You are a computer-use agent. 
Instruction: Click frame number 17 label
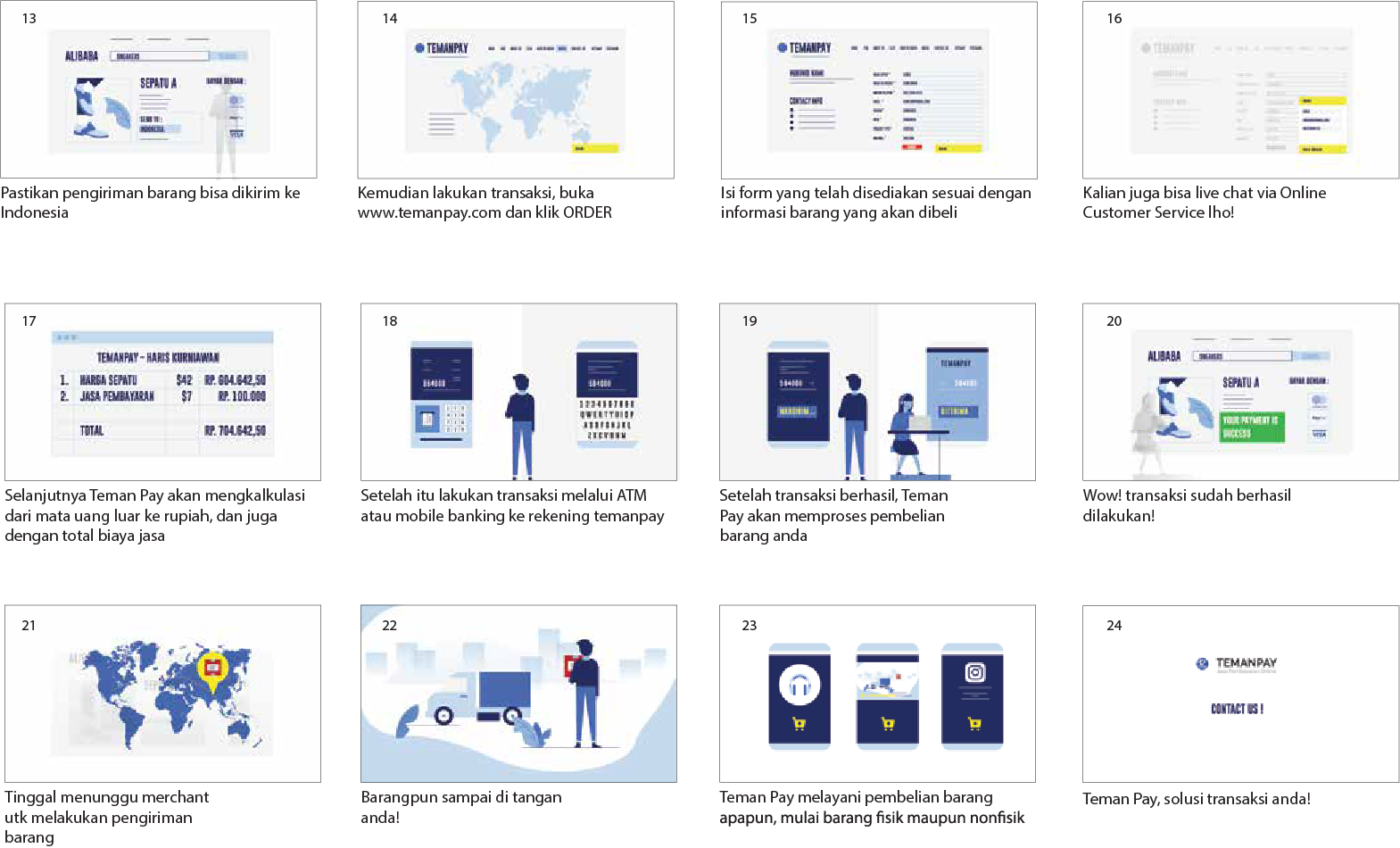[29, 321]
